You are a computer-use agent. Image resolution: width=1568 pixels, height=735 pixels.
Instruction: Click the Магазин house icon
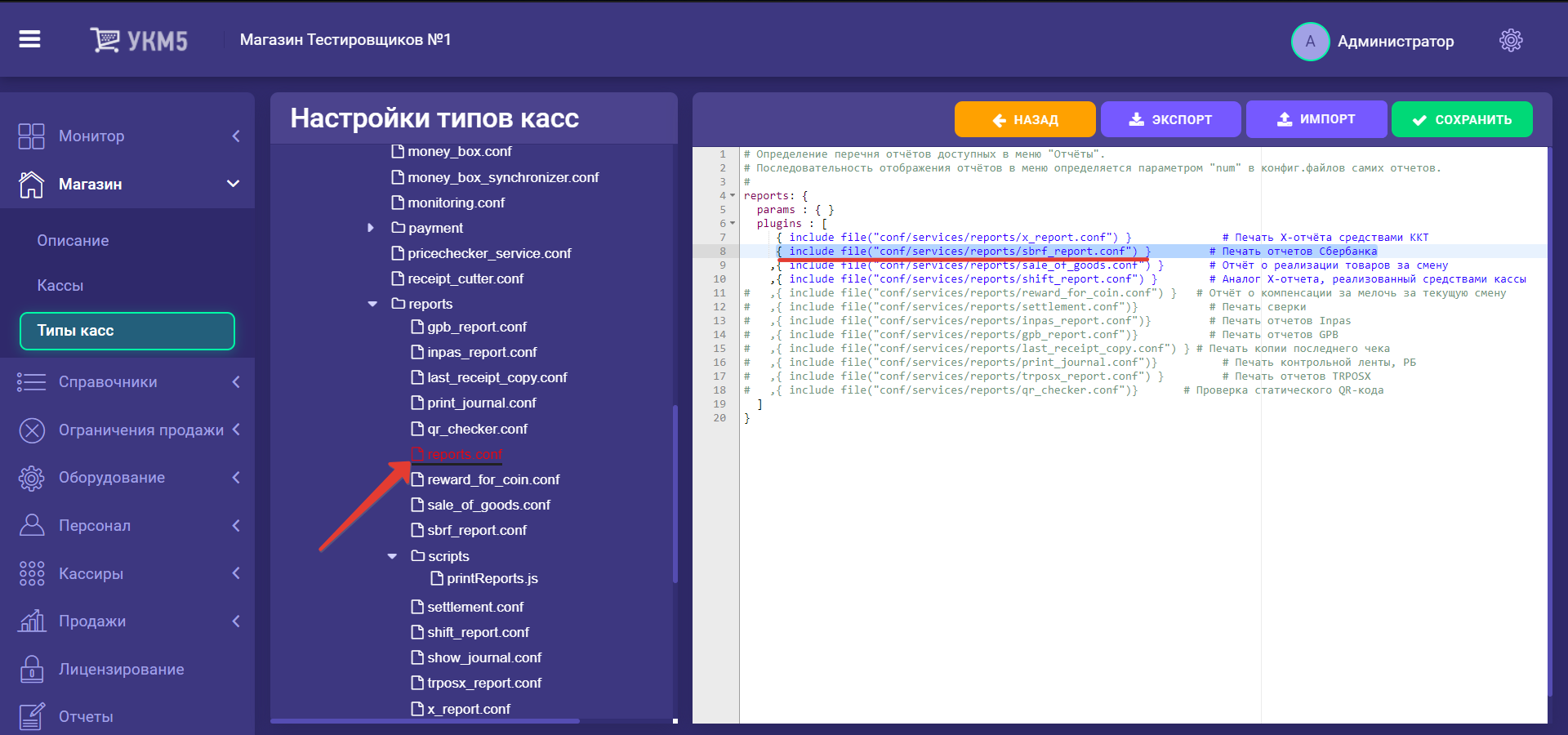[31, 184]
